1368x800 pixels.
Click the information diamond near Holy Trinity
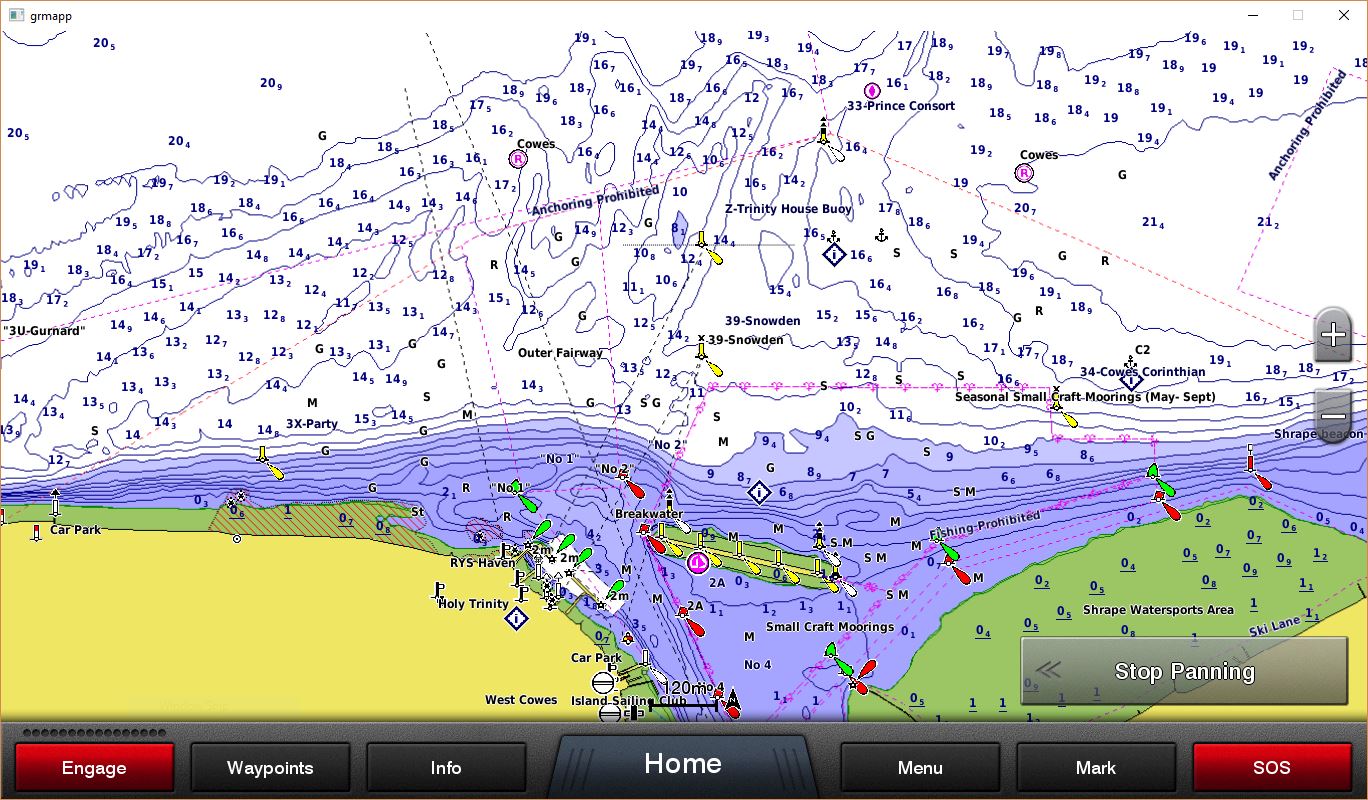coord(517,618)
